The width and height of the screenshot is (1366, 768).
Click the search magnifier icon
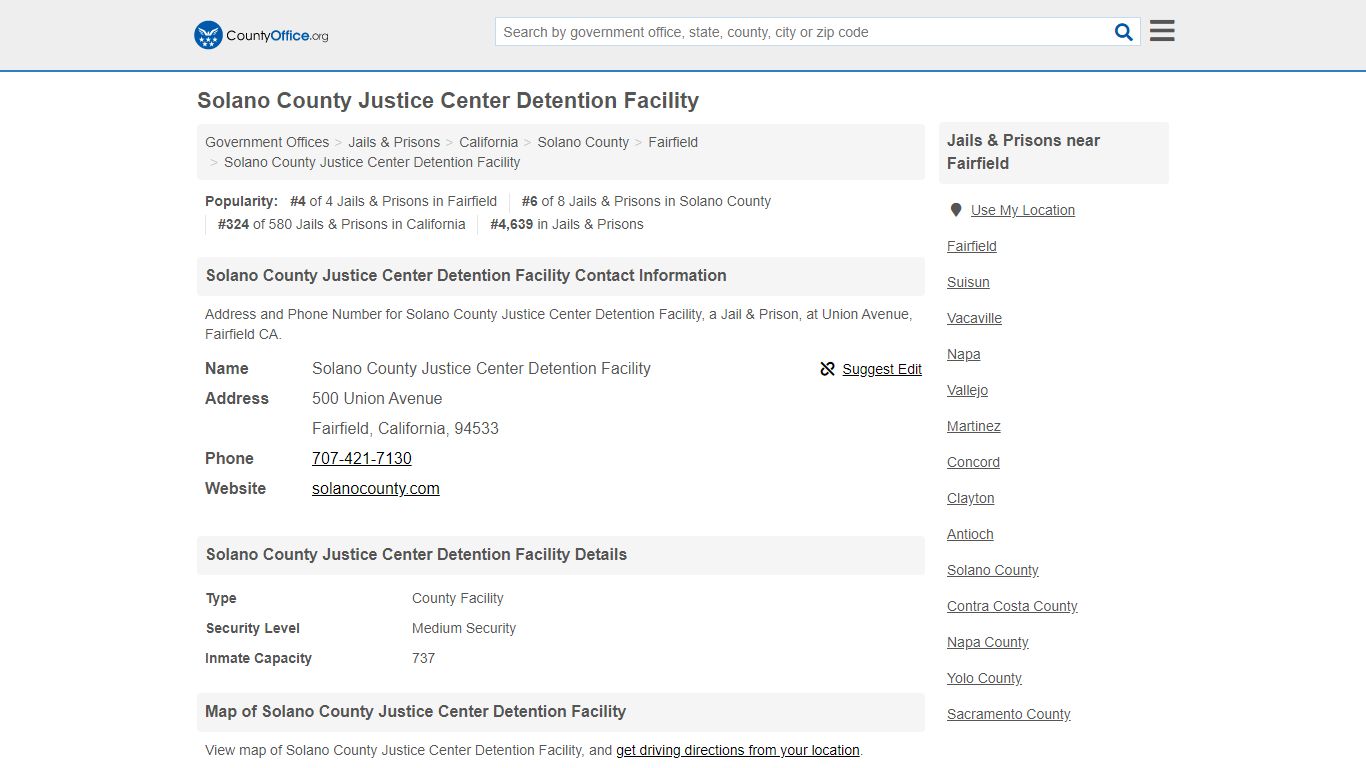pos(1124,32)
